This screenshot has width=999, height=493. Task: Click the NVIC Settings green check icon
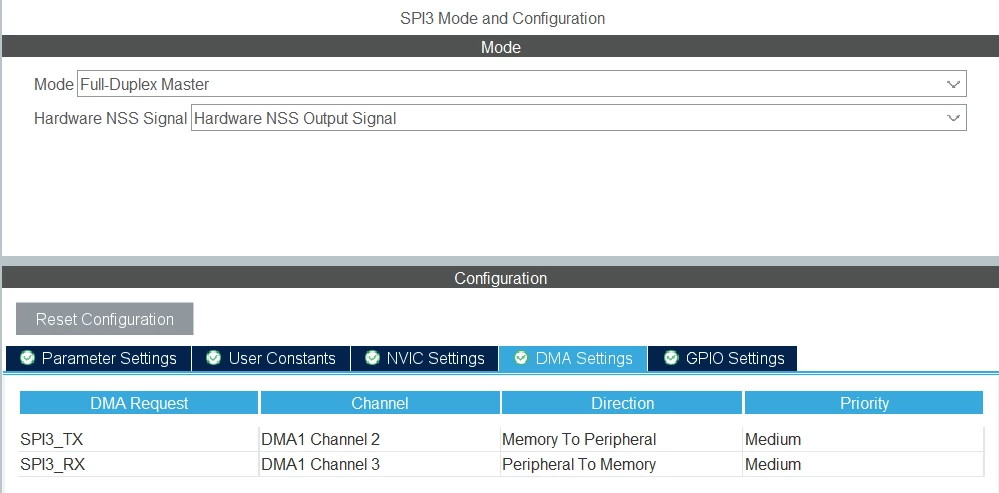pos(372,358)
